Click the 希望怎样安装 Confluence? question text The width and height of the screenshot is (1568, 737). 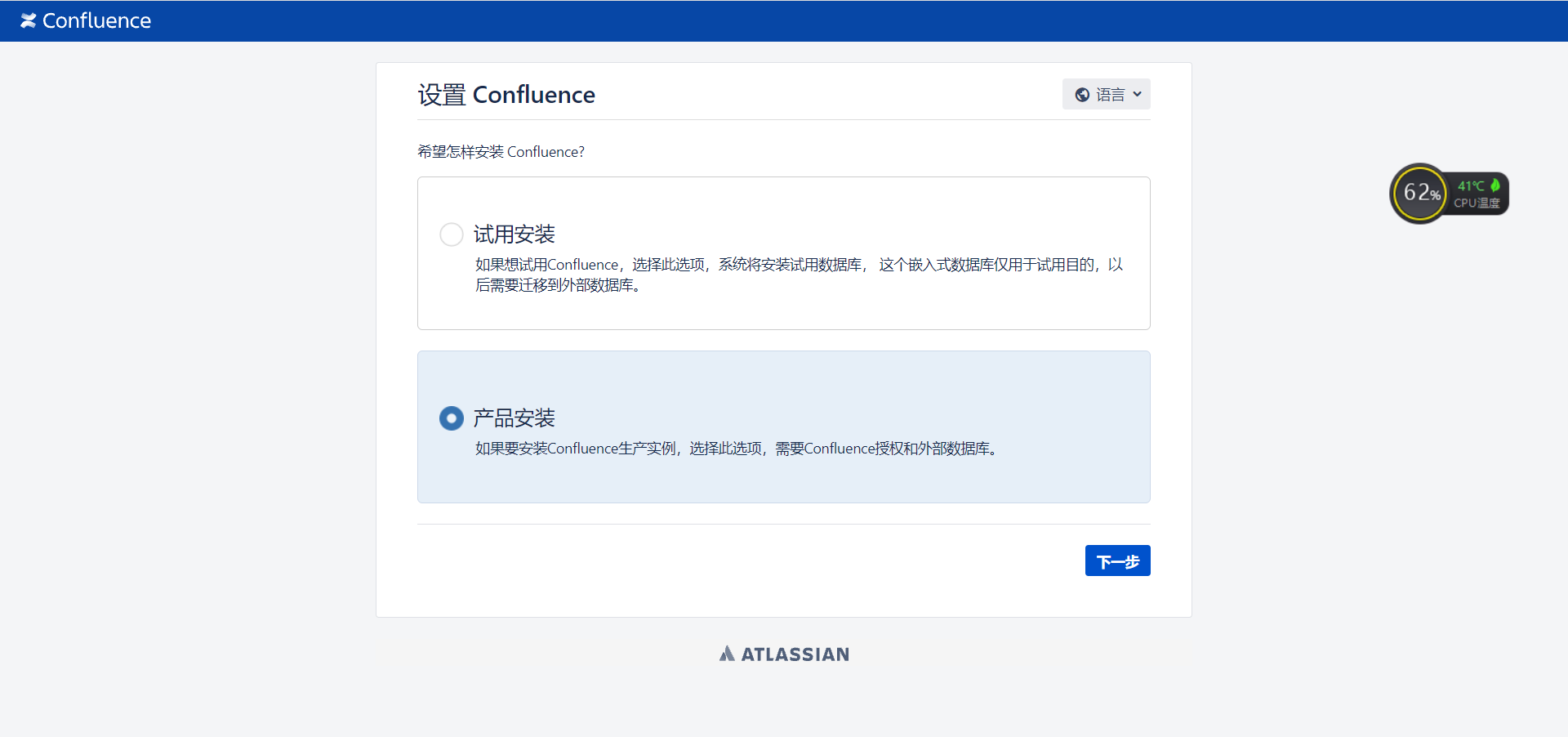point(501,152)
